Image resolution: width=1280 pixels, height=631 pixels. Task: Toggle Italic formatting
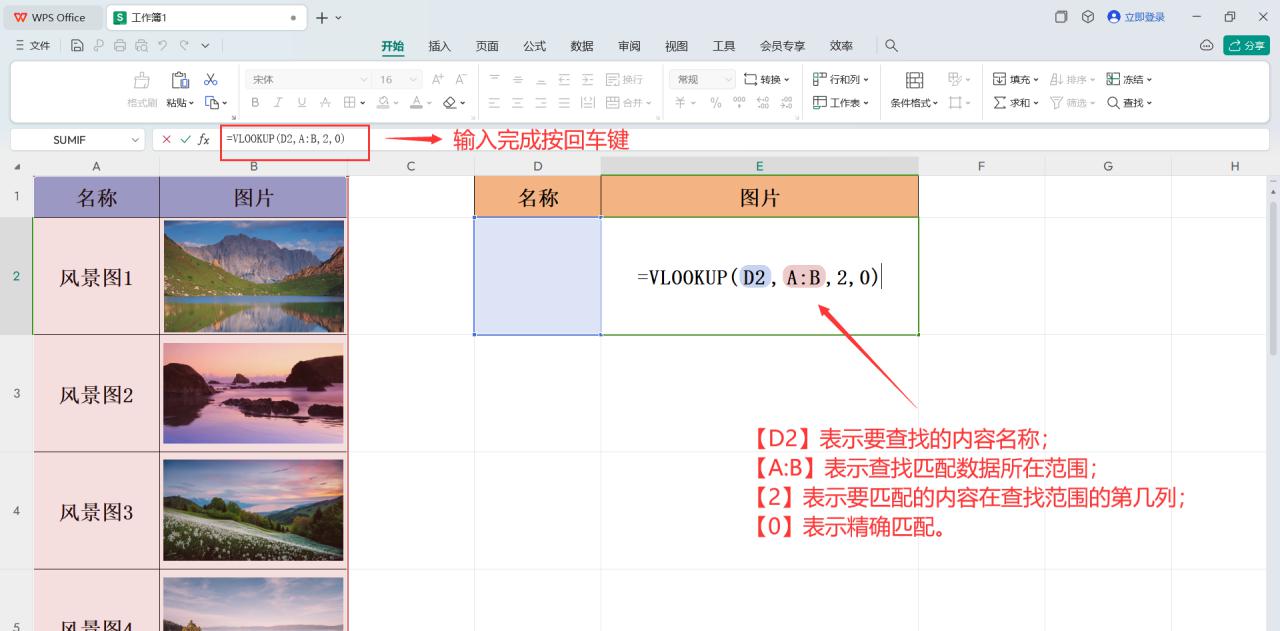click(278, 103)
